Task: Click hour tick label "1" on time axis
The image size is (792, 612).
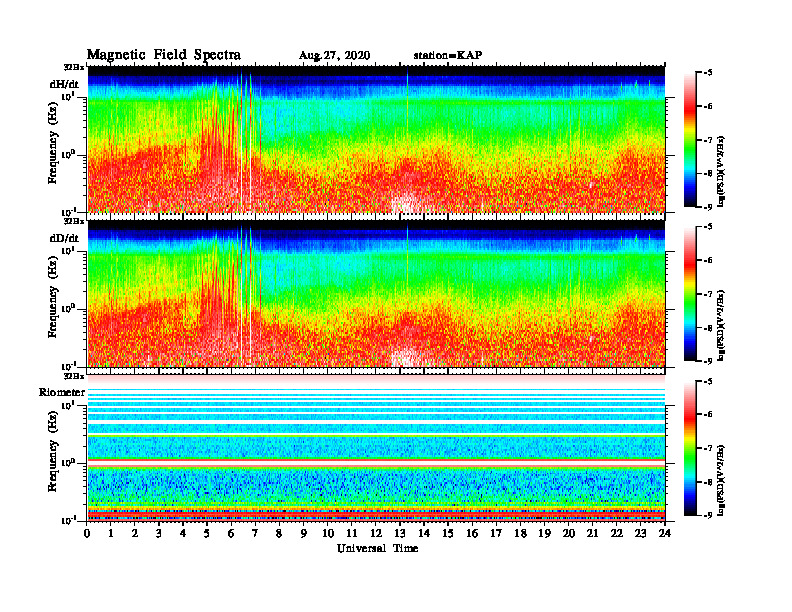Action: pyautogui.click(x=111, y=533)
